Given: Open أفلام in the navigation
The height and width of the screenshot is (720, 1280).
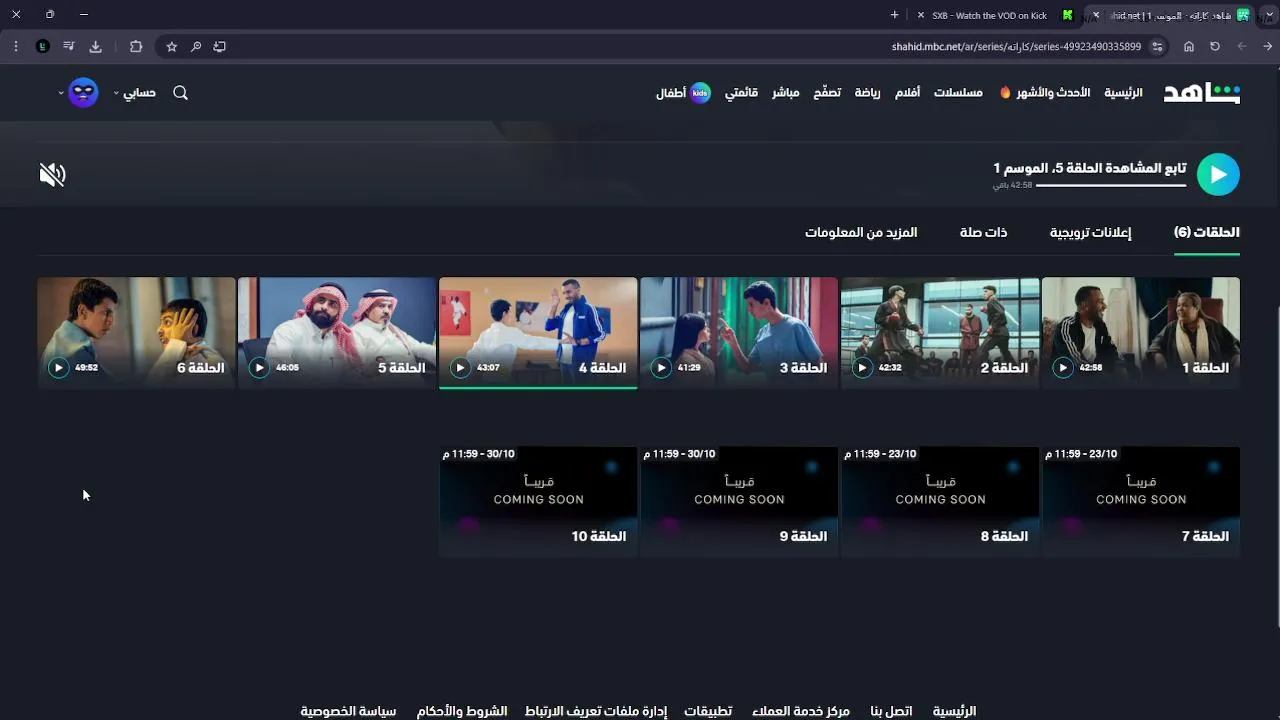Looking at the screenshot, I should coord(907,93).
